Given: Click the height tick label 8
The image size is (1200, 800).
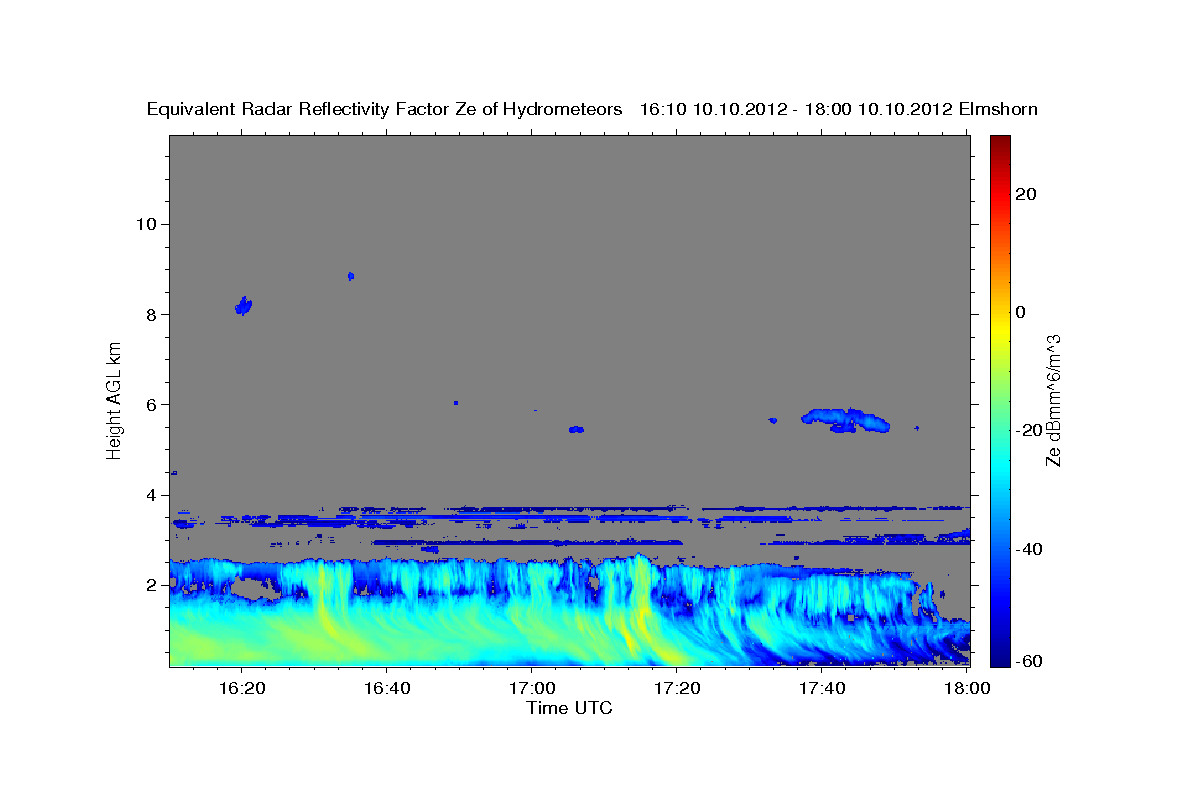Looking at the screenshot, I should pos(150,314).
